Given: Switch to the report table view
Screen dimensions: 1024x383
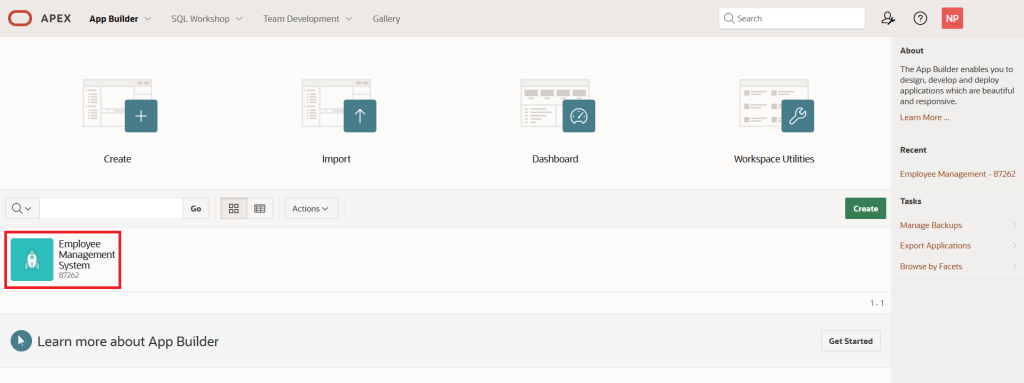Looking at the screenshot, I should [260, 208].
